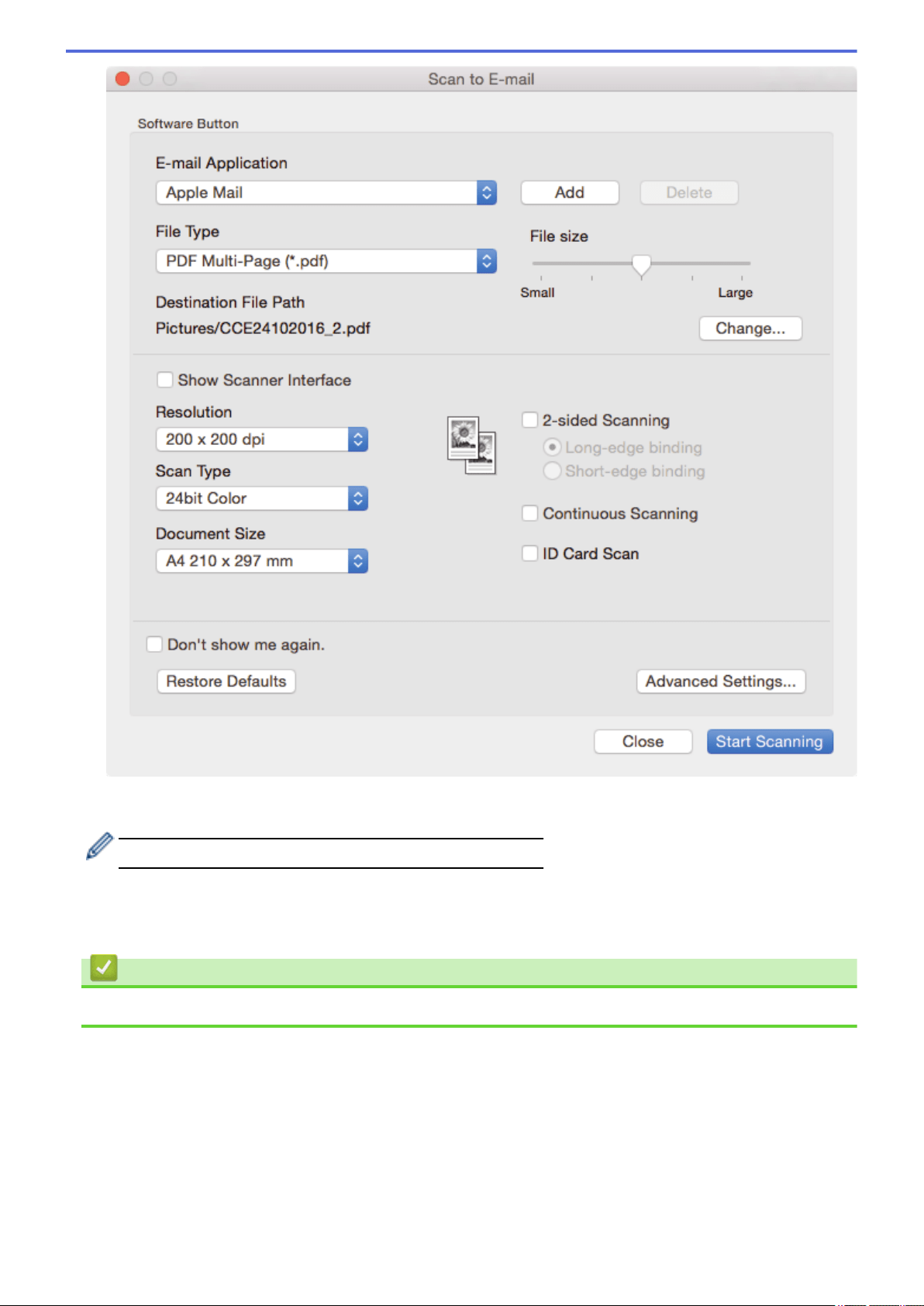Select the Long-edge binding radio button

click(x=552, y=447)
